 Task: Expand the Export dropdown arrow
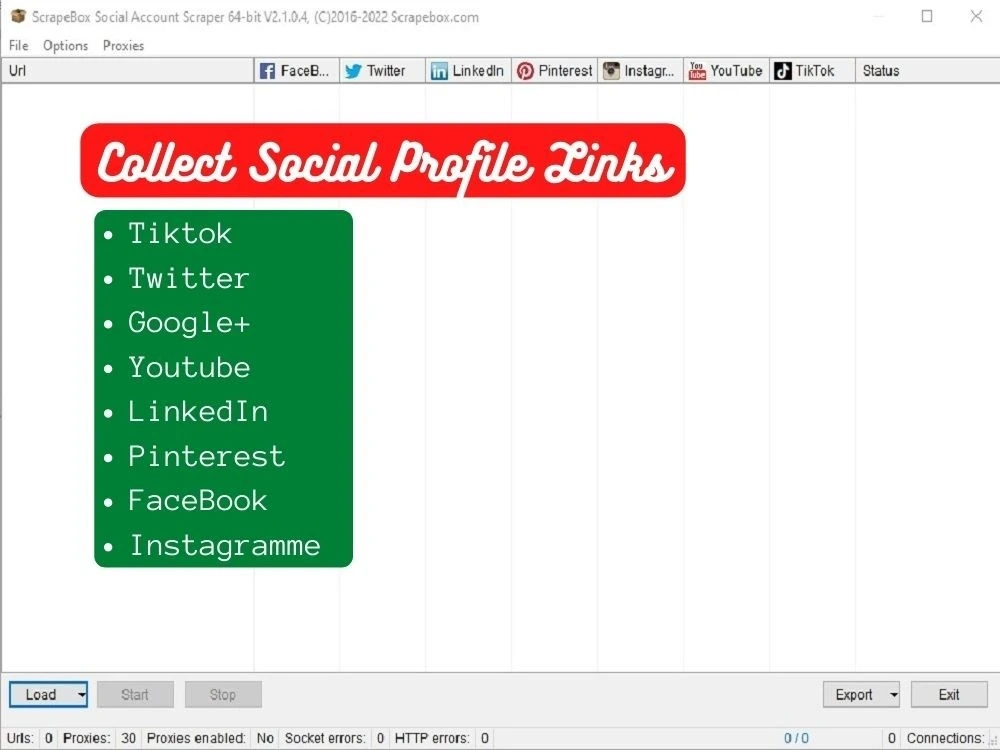894,695
